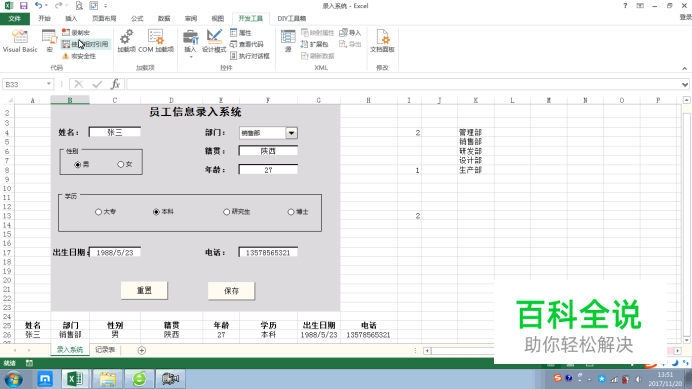Open Macro Security (宏安全性)
Screen dimensions: 692x389
(79, 56)
